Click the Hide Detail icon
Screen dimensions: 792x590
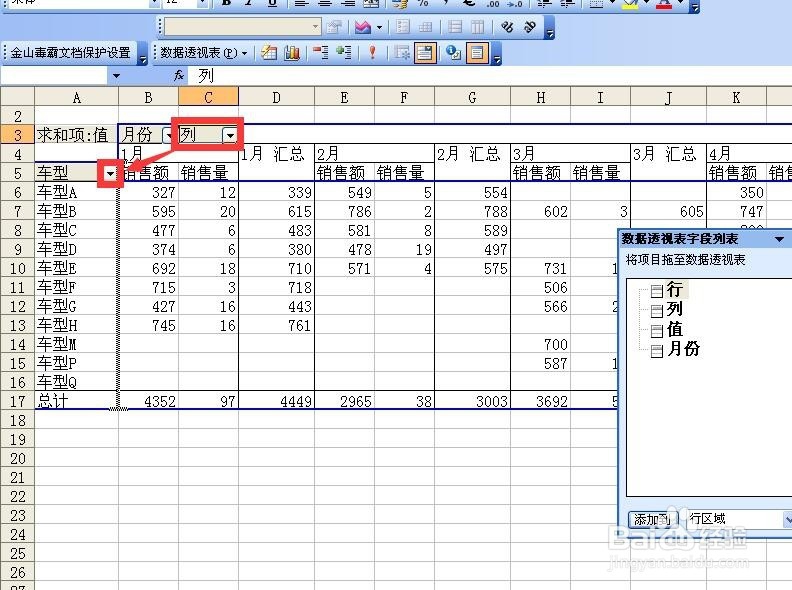[320, 53]
